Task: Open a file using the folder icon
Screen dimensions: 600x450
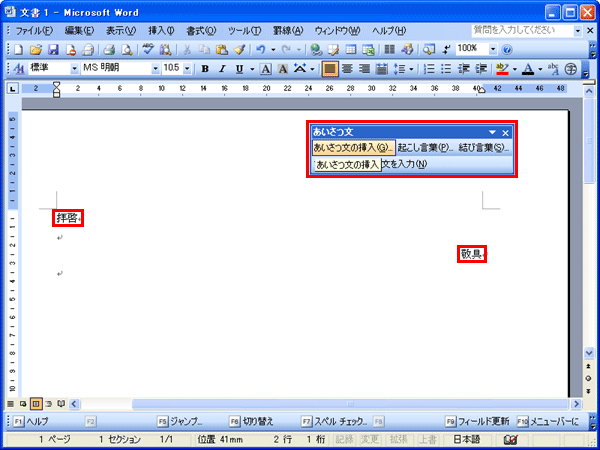Action: [x=36, y=49]
